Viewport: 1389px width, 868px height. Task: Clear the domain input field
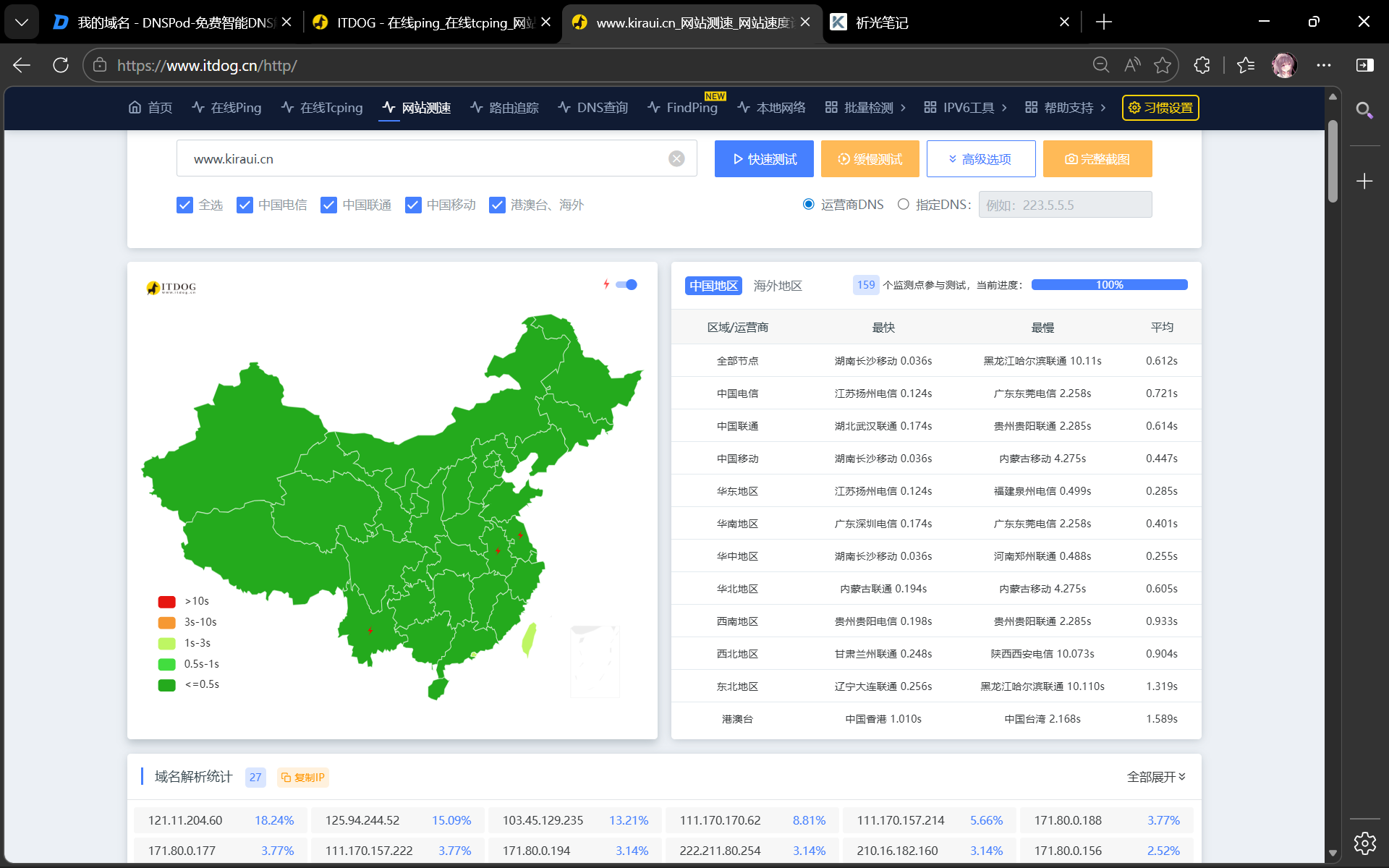(676, 158)
